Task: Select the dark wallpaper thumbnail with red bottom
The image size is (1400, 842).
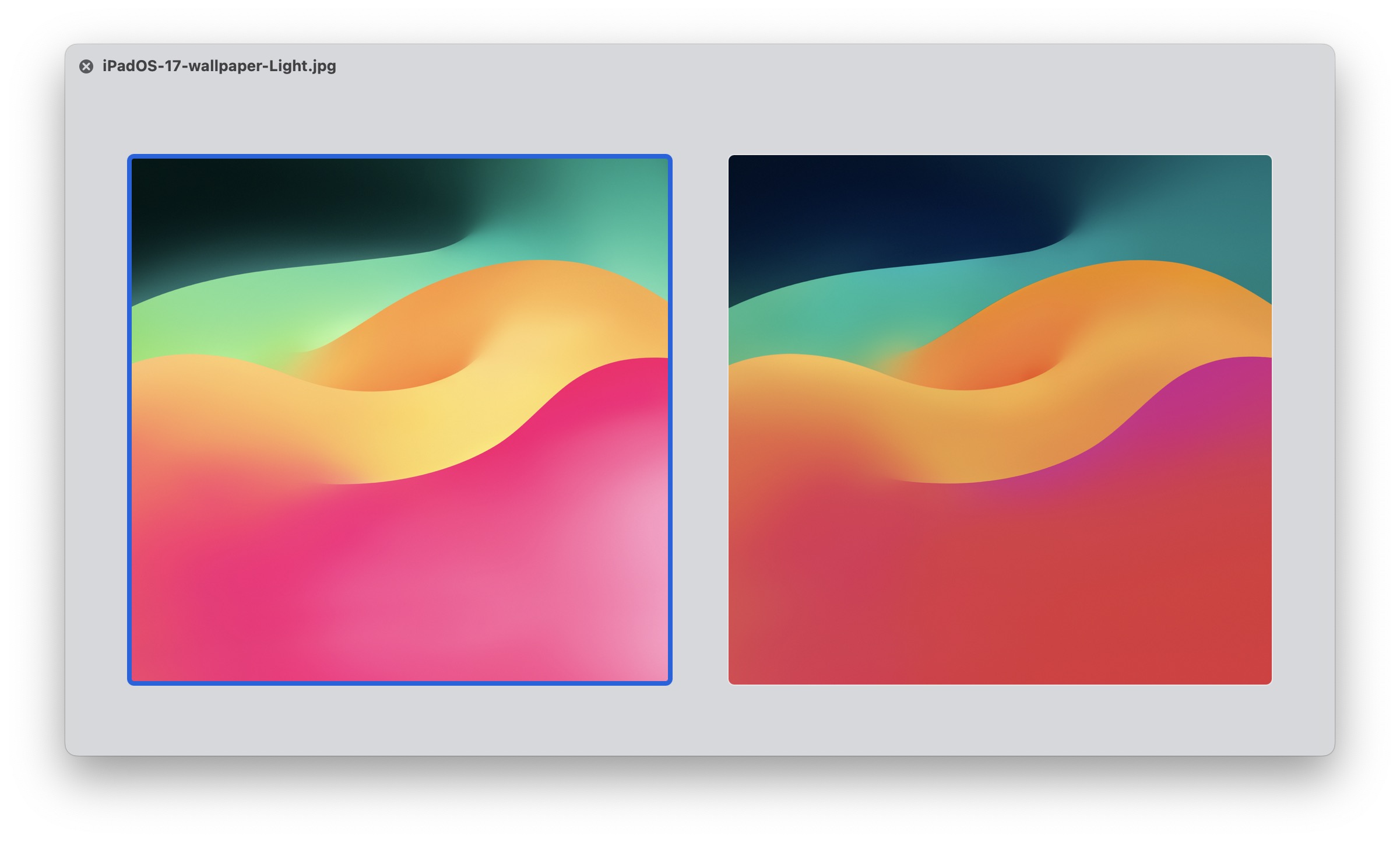Action: tap(1000, 420)
